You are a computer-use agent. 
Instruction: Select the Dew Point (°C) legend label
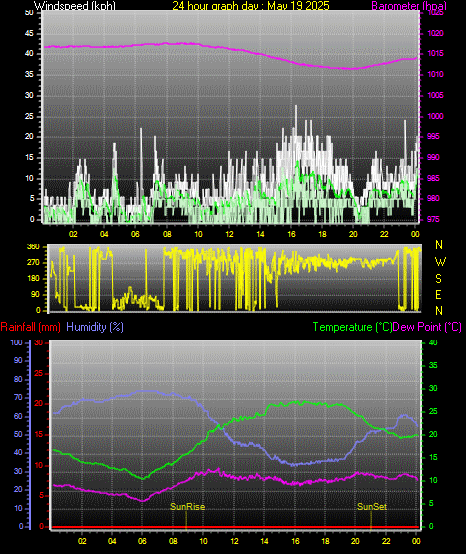pos(427,327)
